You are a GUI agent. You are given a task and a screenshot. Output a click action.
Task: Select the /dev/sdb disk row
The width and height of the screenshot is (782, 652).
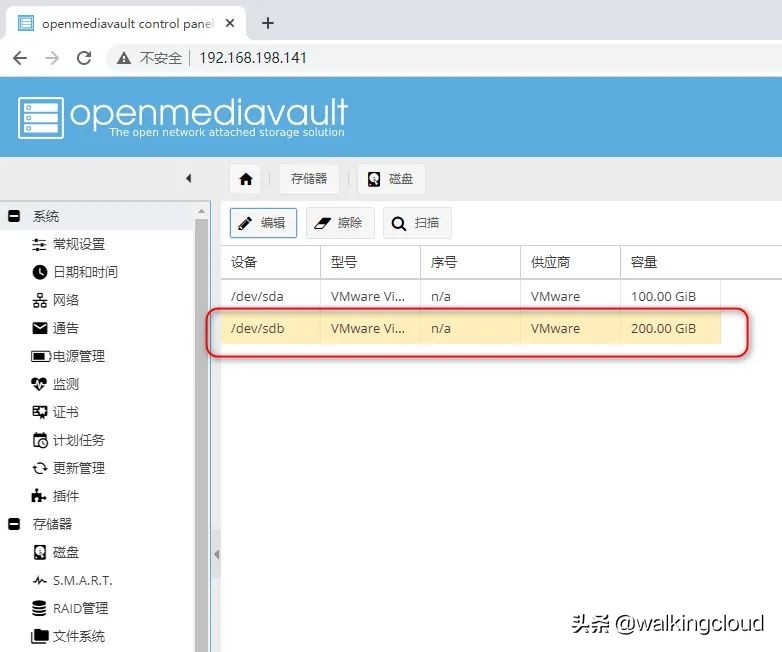(471, 328)
